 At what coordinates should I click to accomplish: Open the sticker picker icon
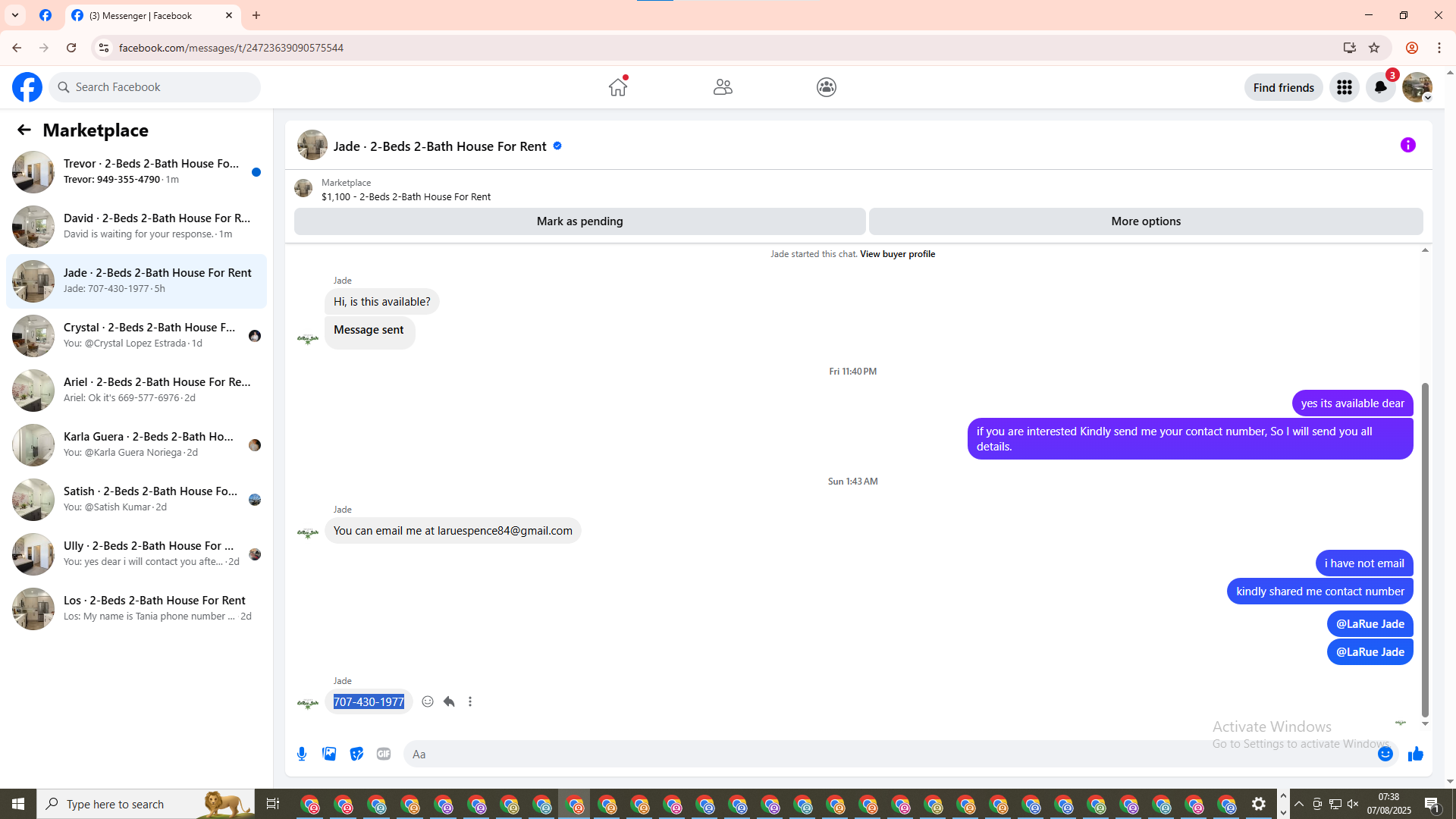click(356, 754)
